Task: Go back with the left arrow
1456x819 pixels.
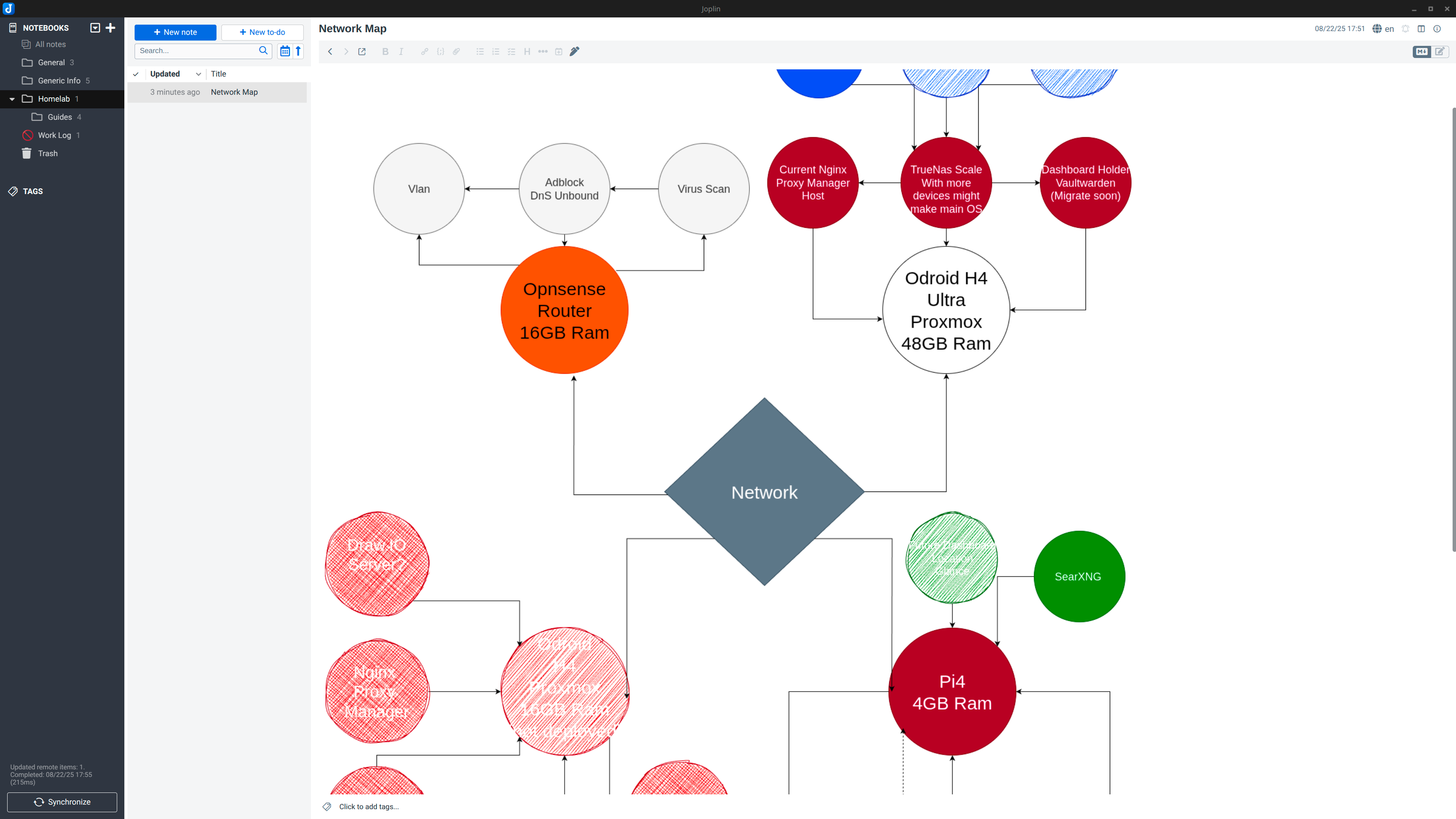Action: click(330, 52)
